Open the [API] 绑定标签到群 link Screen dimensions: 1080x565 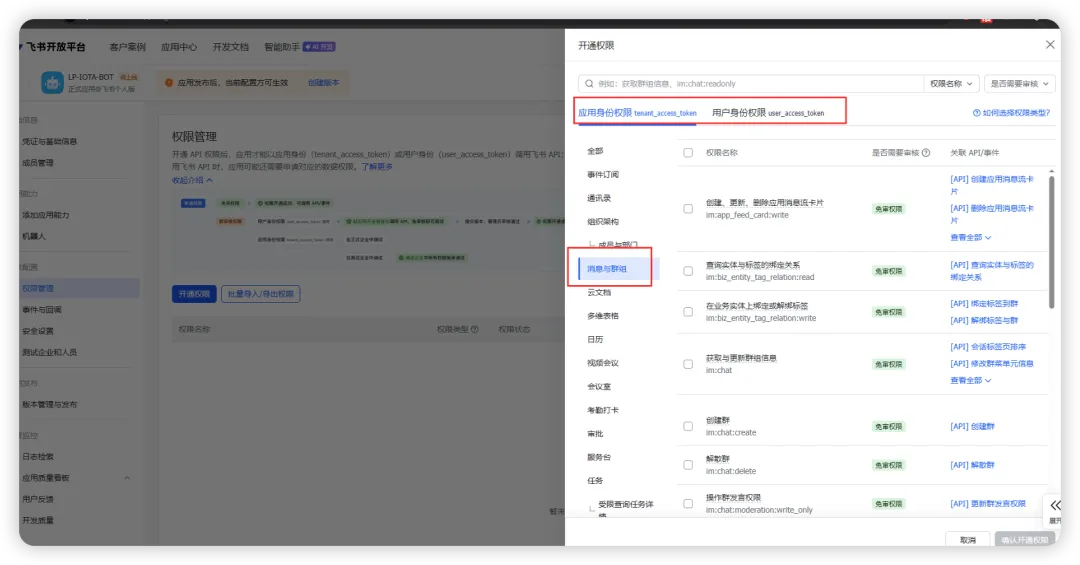pyautogui.click(x=984, y=303)
